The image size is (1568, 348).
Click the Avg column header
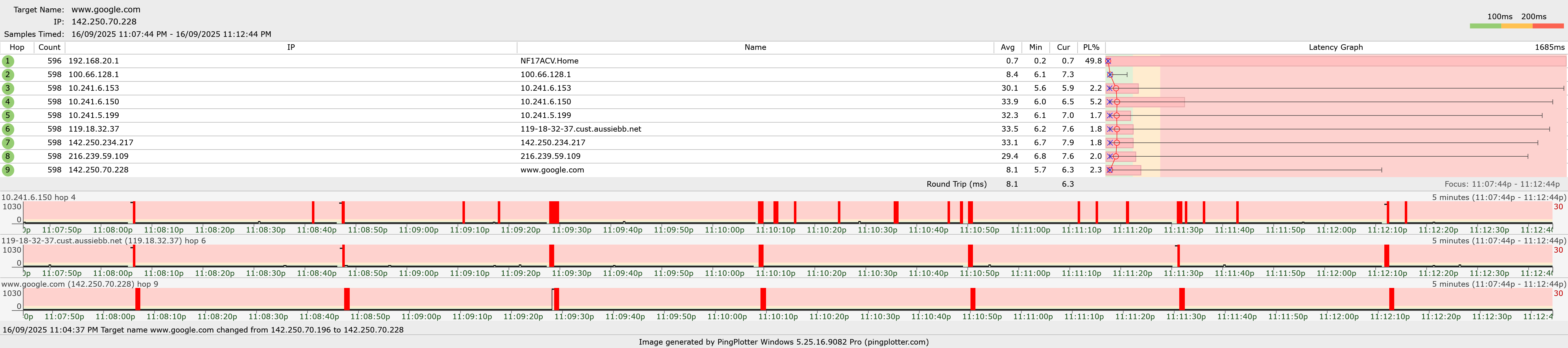[x=1007, y=47]
